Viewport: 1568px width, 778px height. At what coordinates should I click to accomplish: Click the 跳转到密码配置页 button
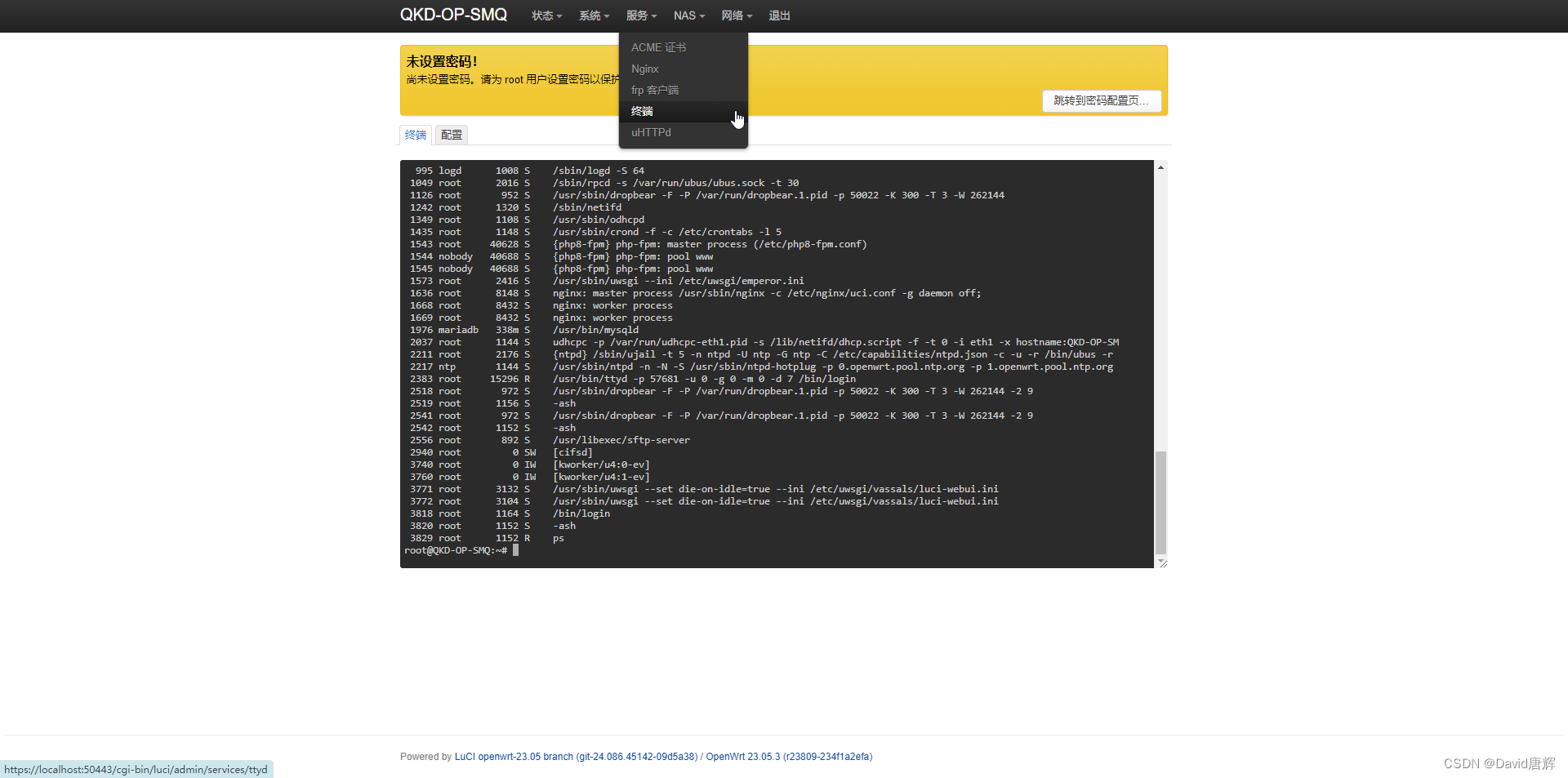(x=1102, y=100)
